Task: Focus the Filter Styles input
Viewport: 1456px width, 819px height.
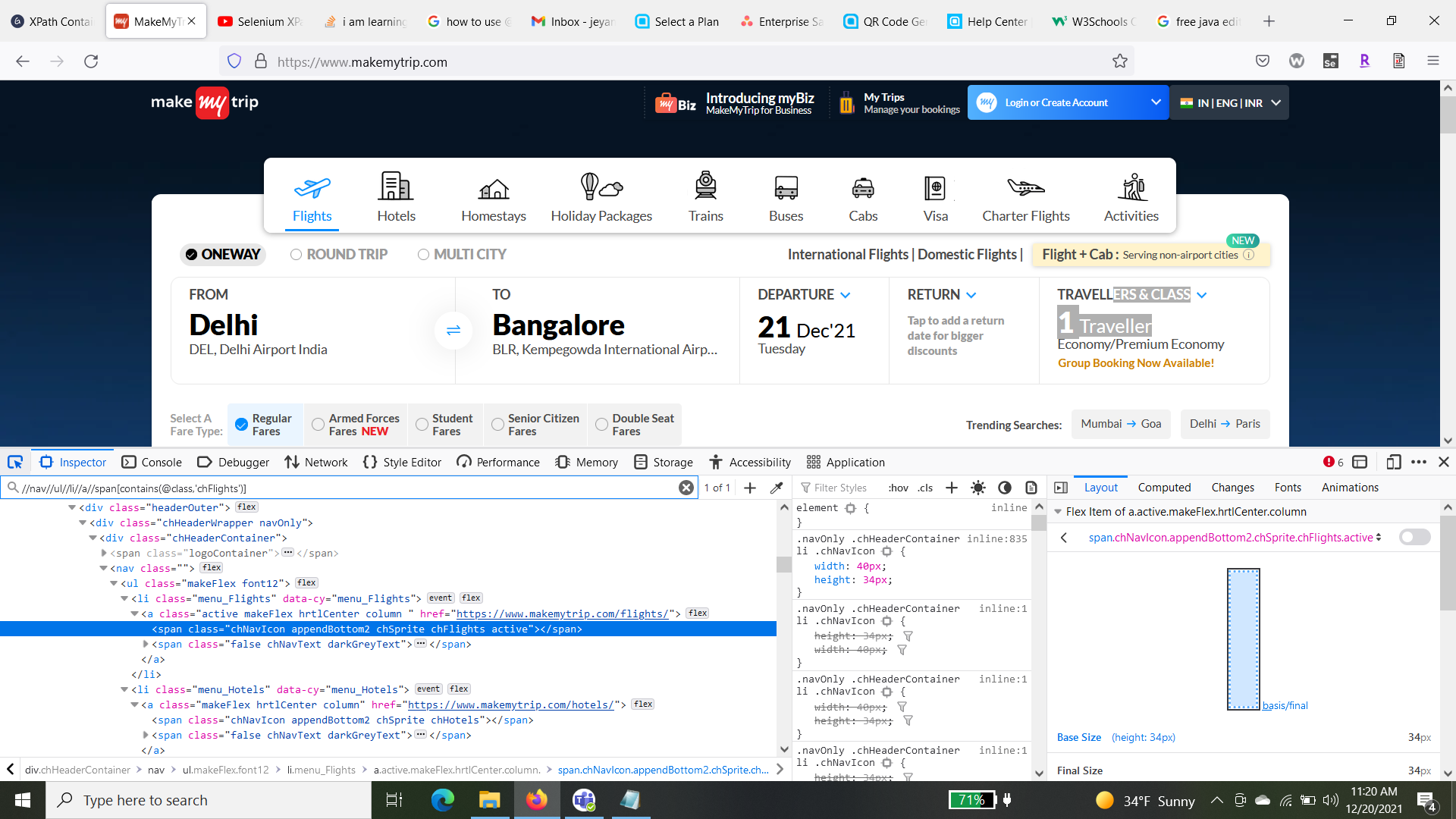Action: [841, 488]
